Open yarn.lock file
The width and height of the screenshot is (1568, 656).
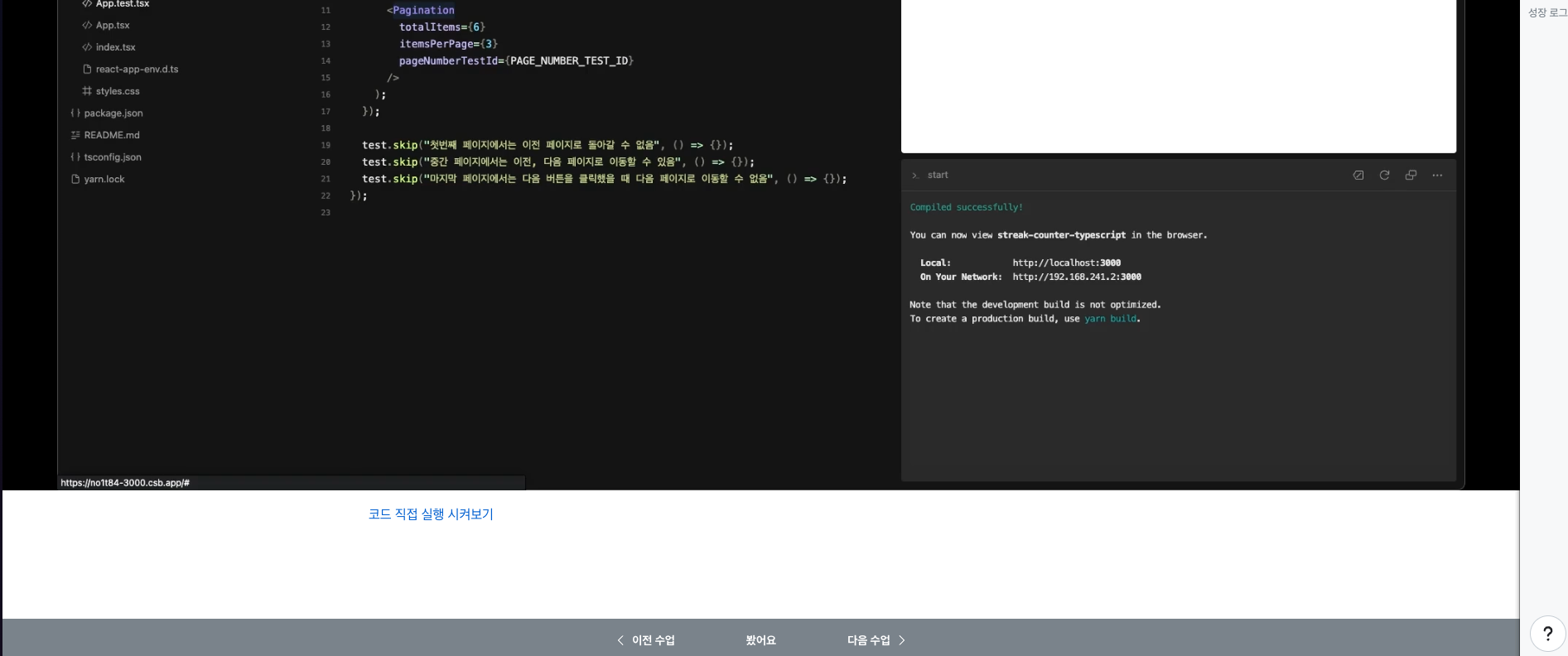[x=104, y=179]
